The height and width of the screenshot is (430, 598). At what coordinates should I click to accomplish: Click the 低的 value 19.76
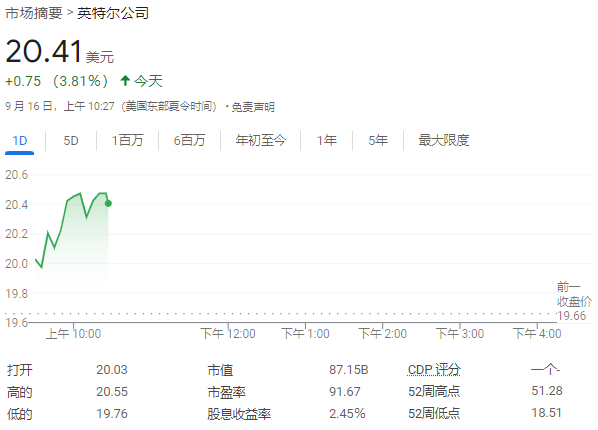click(x=112, y=414)
